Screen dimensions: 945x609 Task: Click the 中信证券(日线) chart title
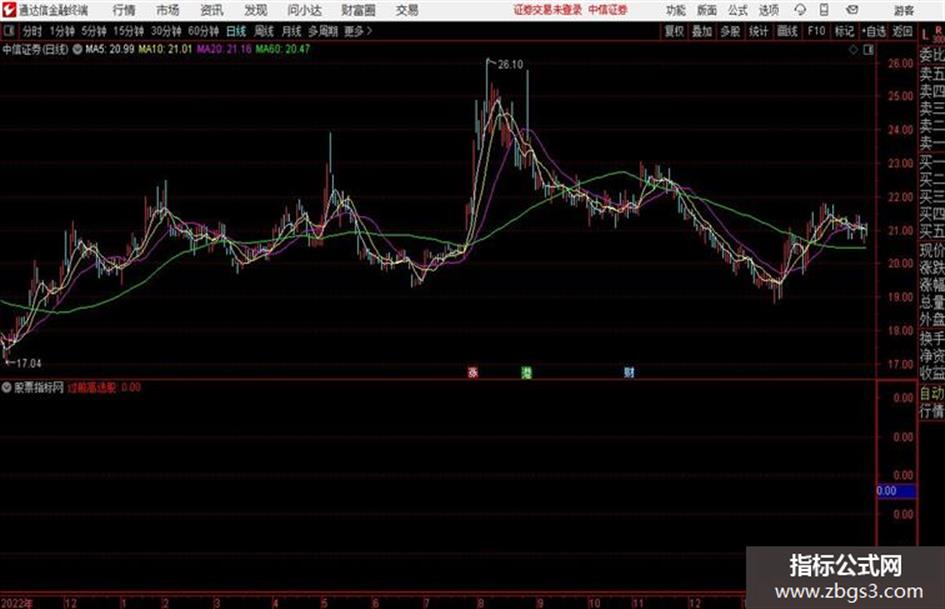(x=36, y=49)
